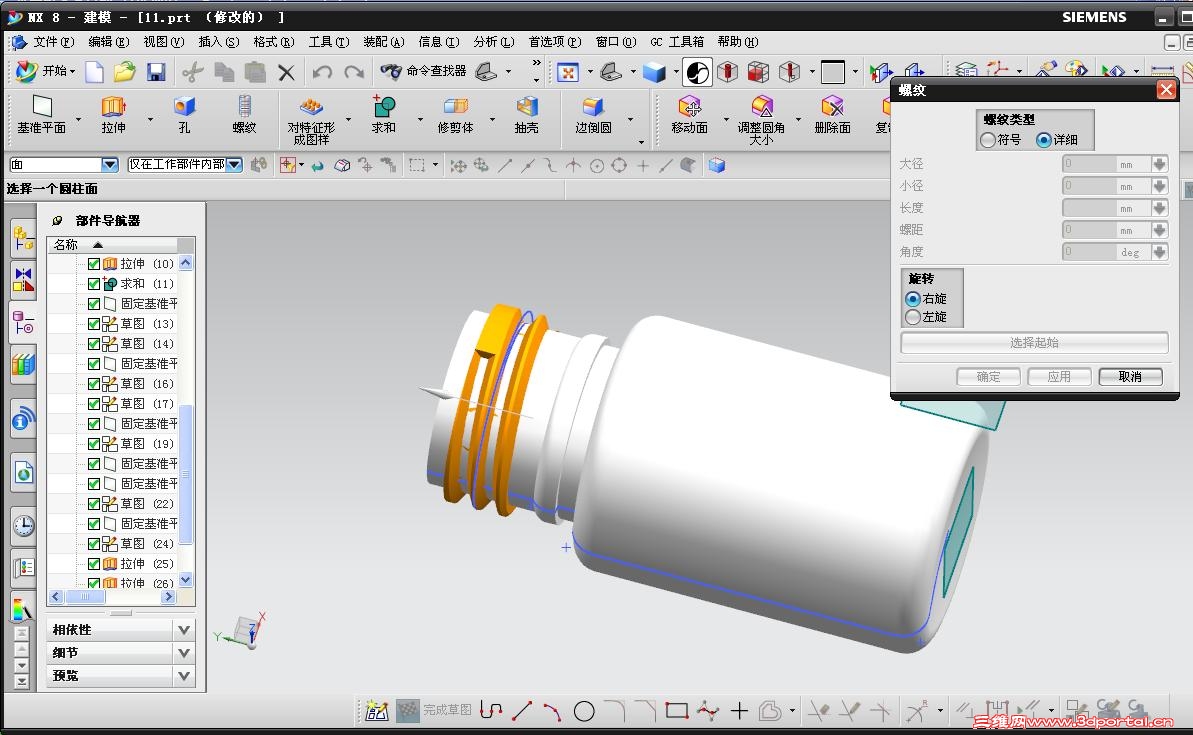
Task: Select the 左旋 rotation radio
Action: click(x=913, y=317)
